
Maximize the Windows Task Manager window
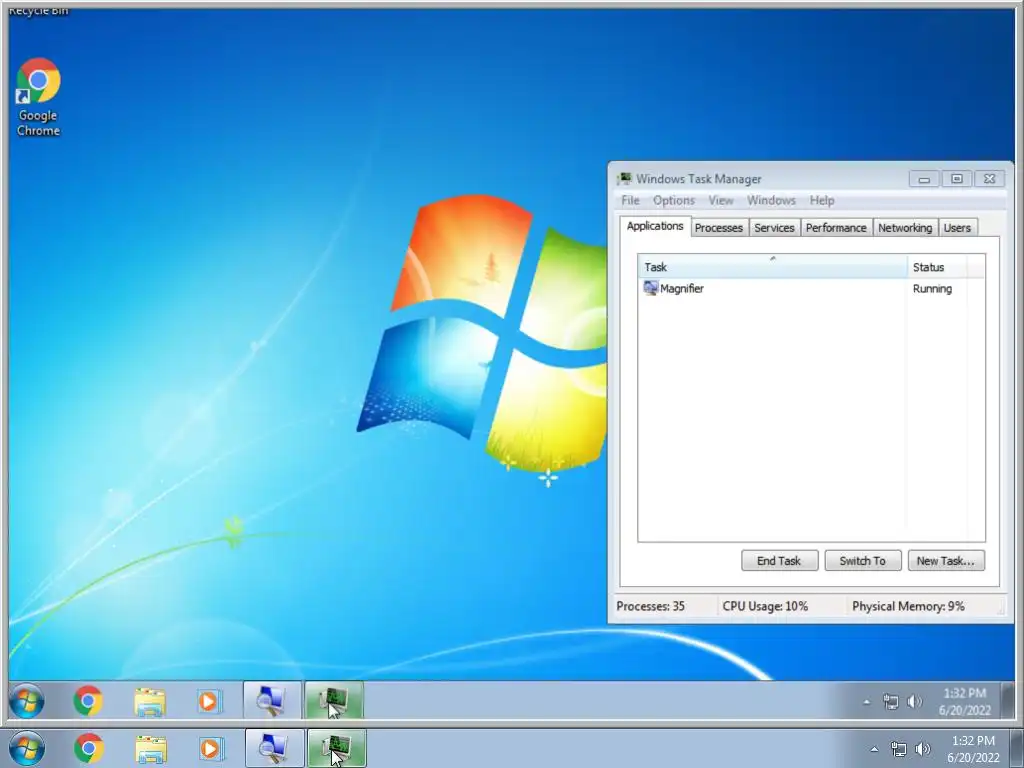957,179
